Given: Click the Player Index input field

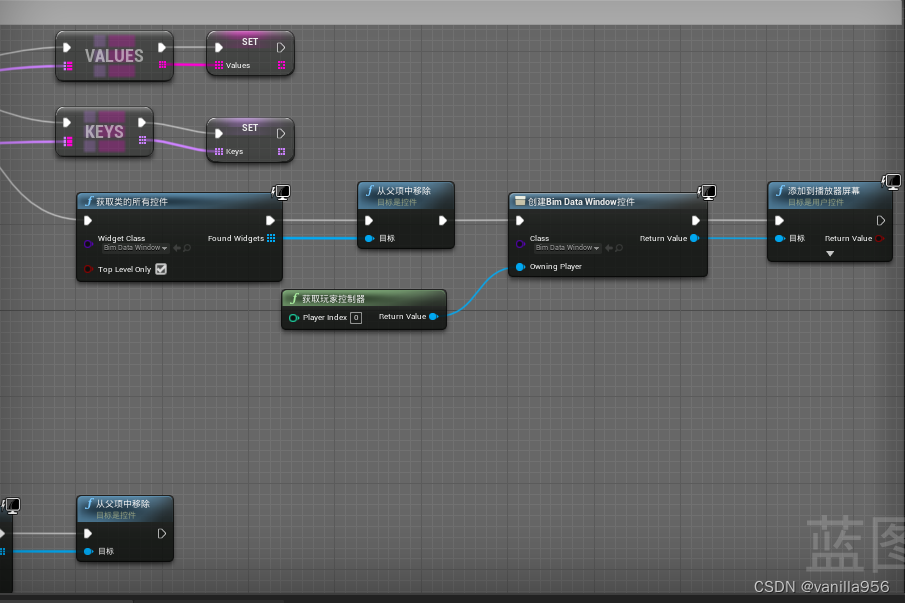Looking at the screenshot, I should click(355, 317).
